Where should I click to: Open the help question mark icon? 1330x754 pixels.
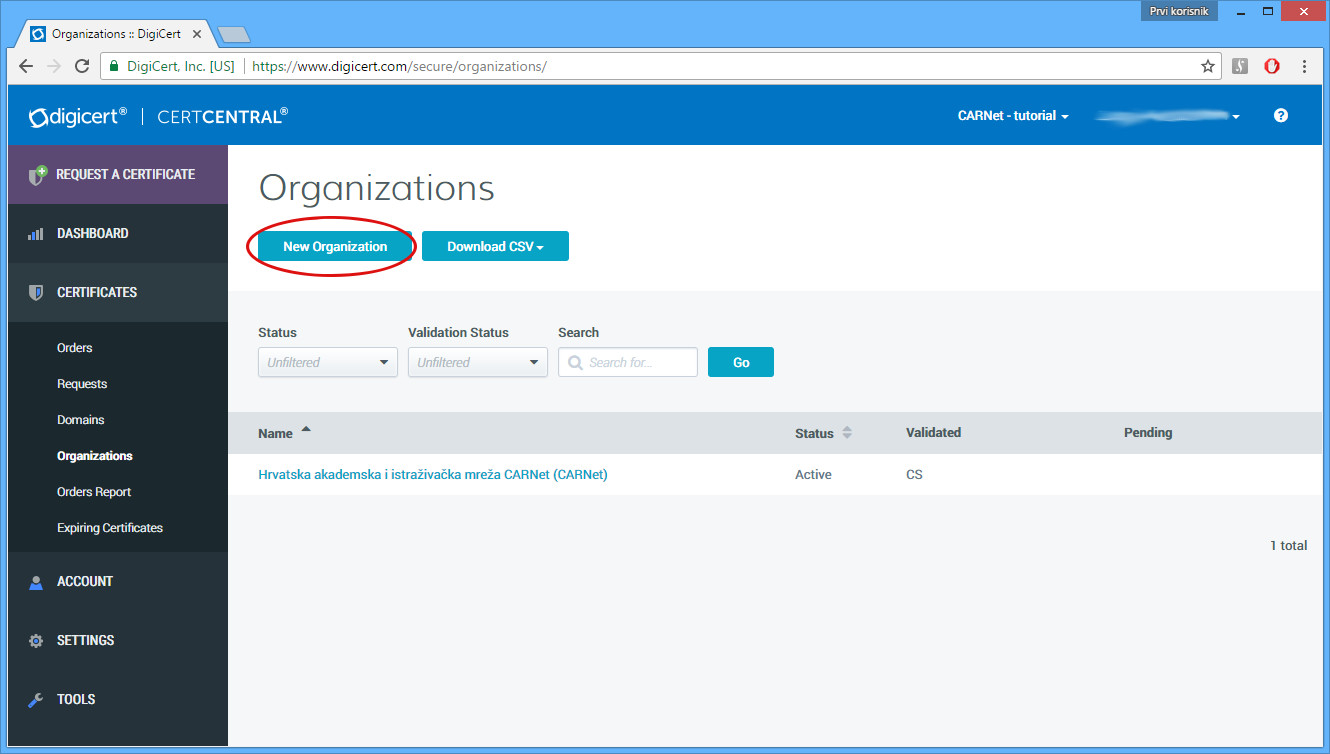[x=1281, y=115]
